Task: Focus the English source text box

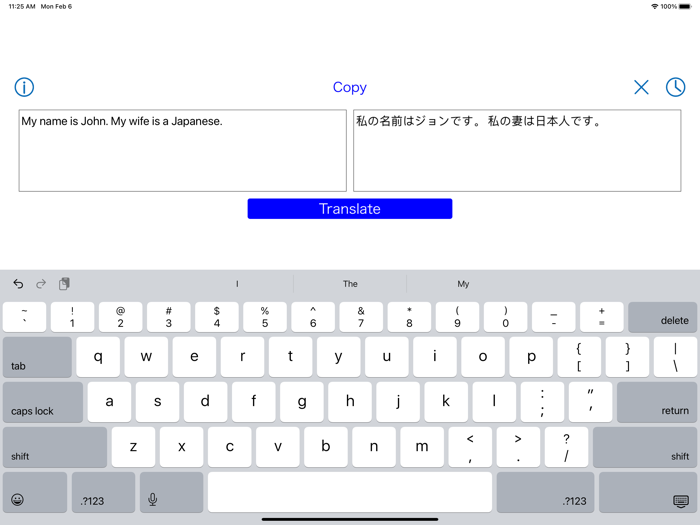Action: (183, 150)
